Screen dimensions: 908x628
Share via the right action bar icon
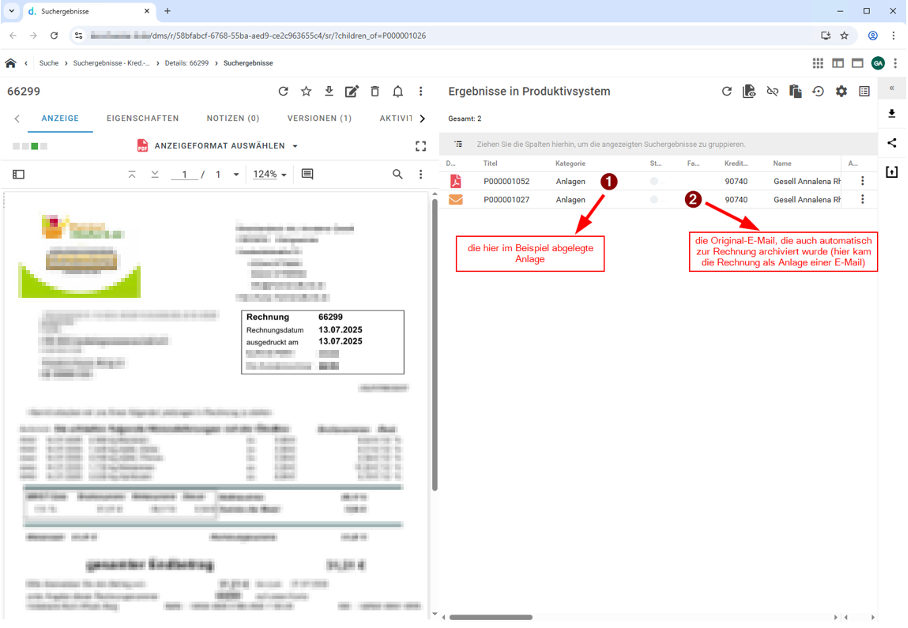pos(892,143)
